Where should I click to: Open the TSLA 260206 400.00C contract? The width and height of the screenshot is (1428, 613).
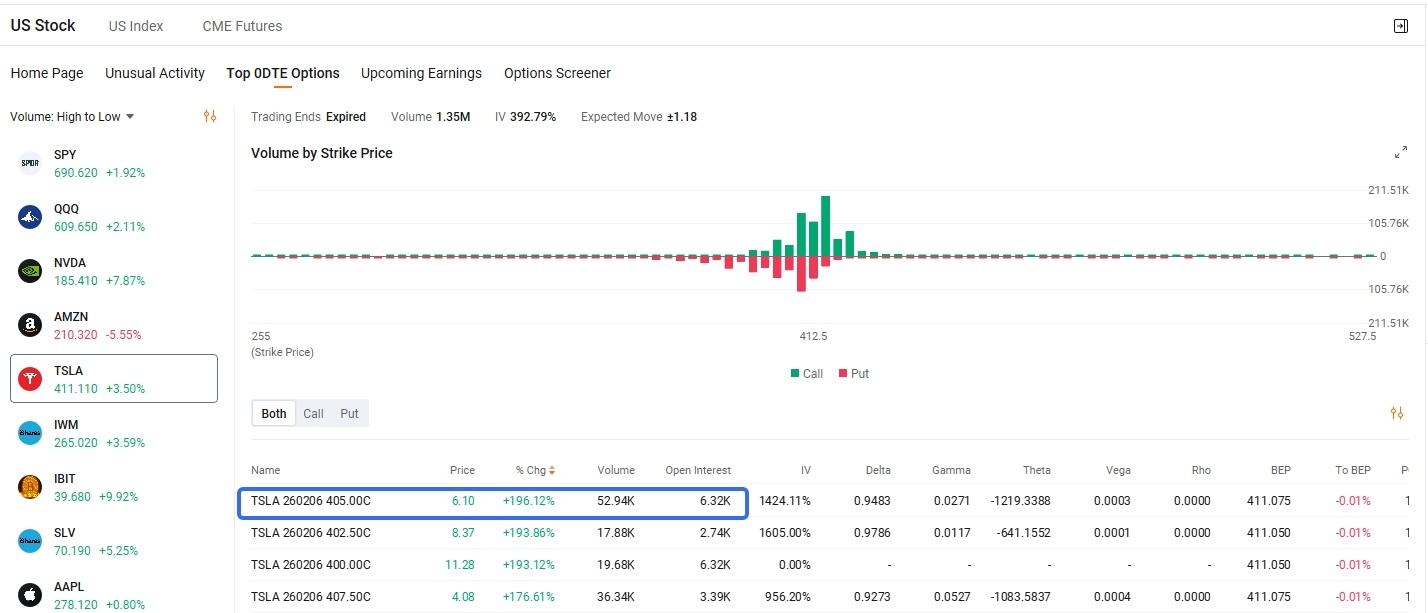click(x=311, y=565)
